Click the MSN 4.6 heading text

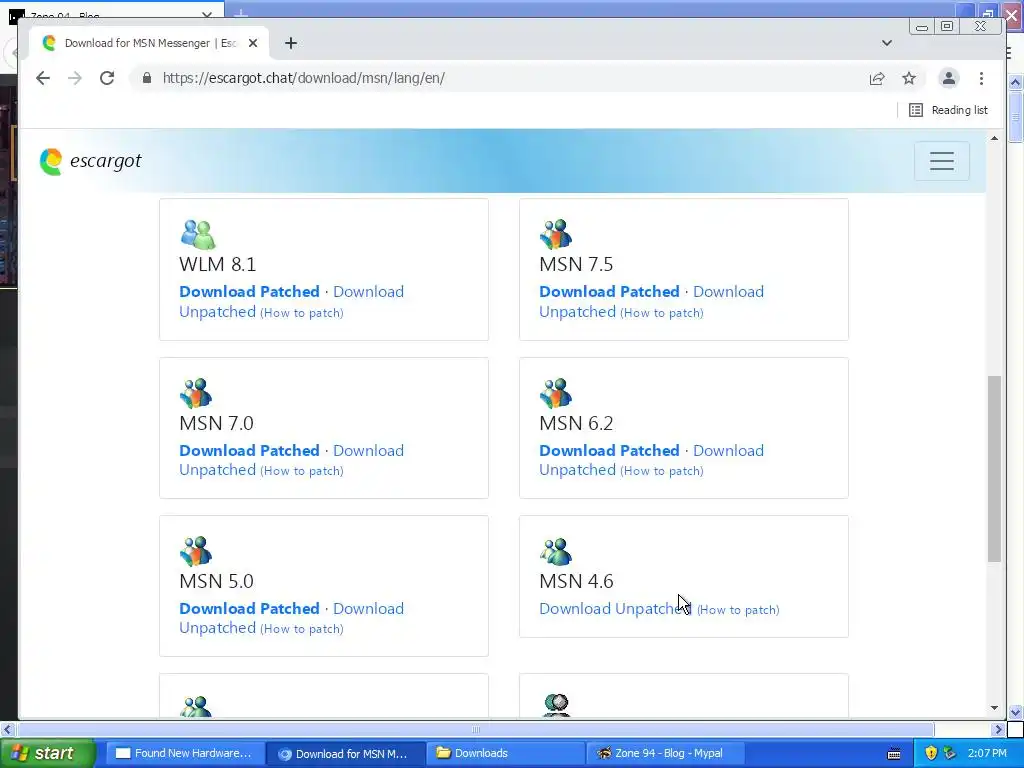coord(576,581)
